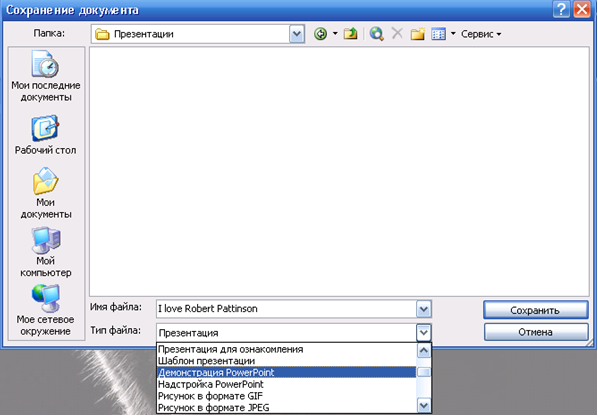The image size is (598, 416).
Task: Click the Отмена button
Action: click(536, 332)
